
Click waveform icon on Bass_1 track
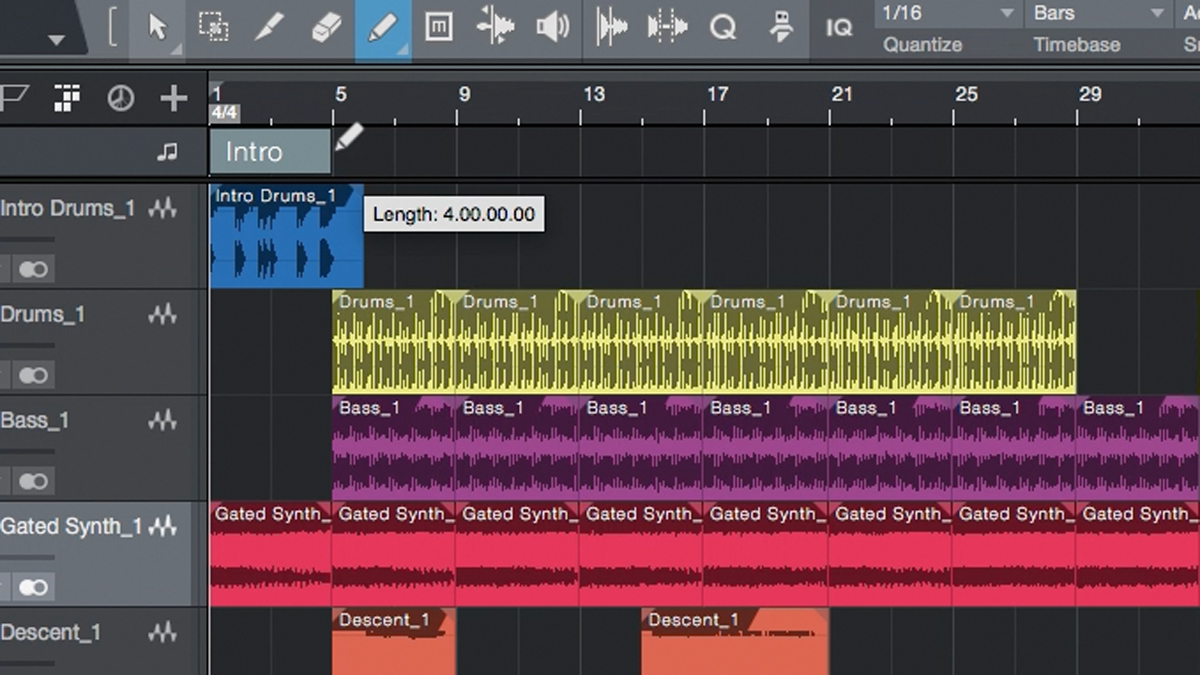pos(163,421)
